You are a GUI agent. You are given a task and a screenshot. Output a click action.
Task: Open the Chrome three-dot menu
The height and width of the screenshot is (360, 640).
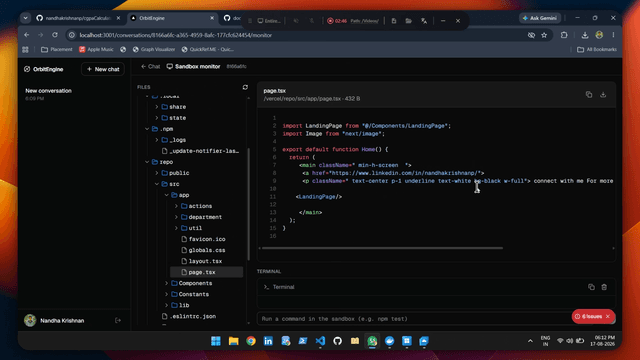click(x=613, y=35)
